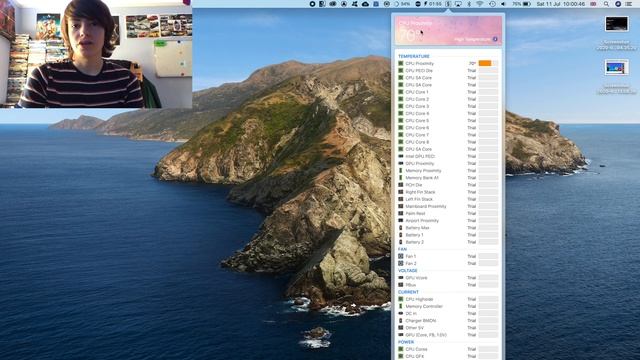Image resolution: width=640 pixels, height=360 pixels.
Task: Click the Memory Proximity RAM icon
Action: (401, 171)
